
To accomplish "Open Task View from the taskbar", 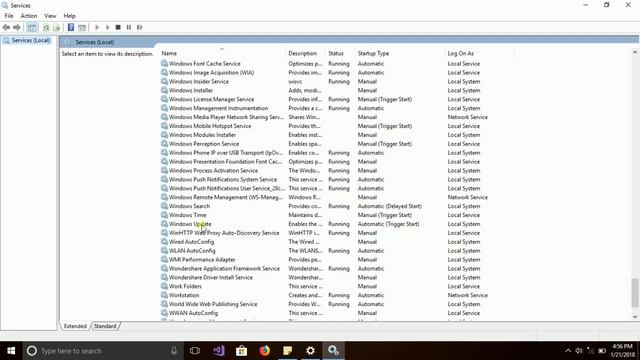I will (195, 351).
